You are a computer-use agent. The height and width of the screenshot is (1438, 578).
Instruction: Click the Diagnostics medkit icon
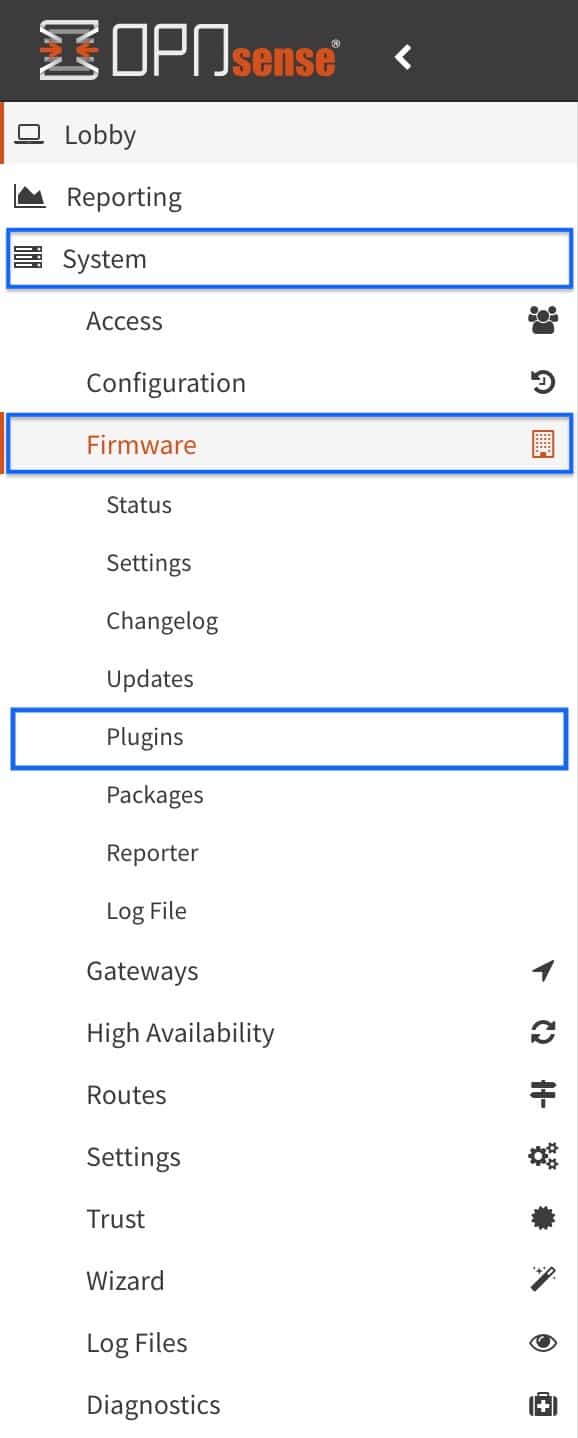click(542, 1405)
